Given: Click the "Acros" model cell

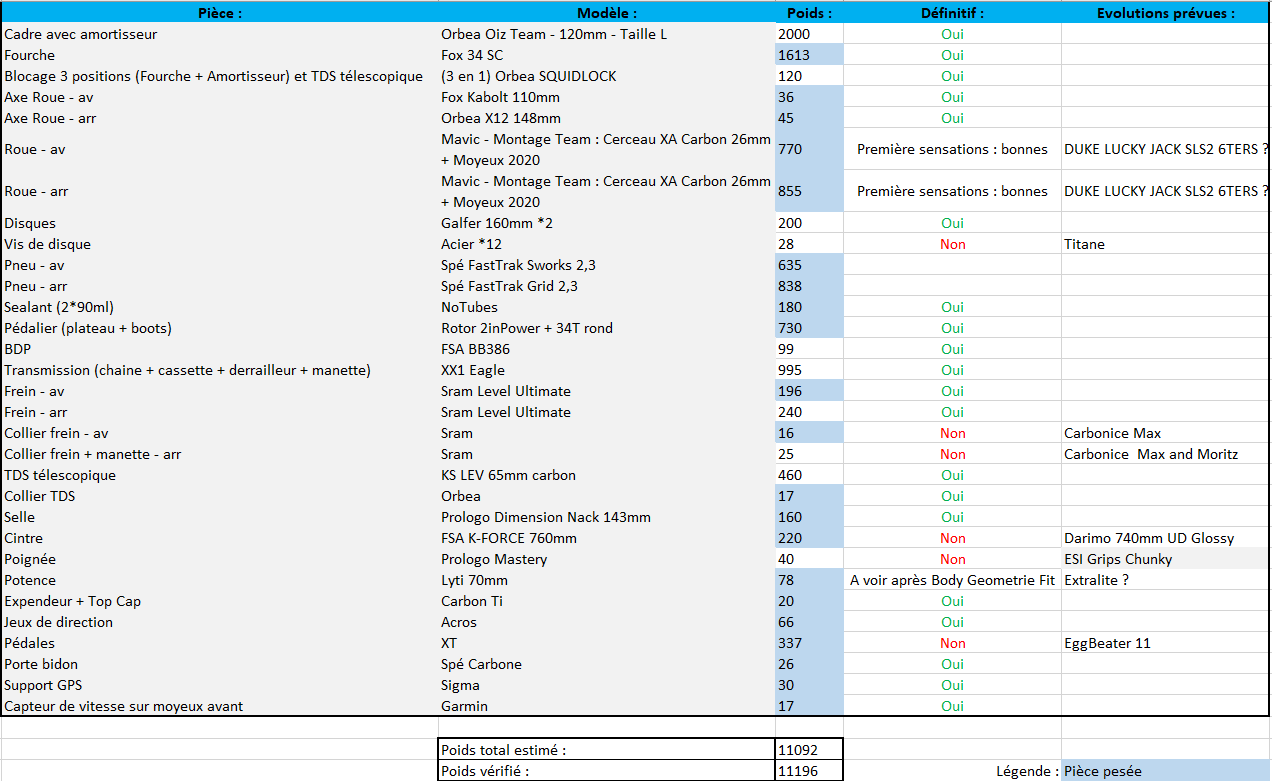Looking at the screenshot, I should 606,622.
